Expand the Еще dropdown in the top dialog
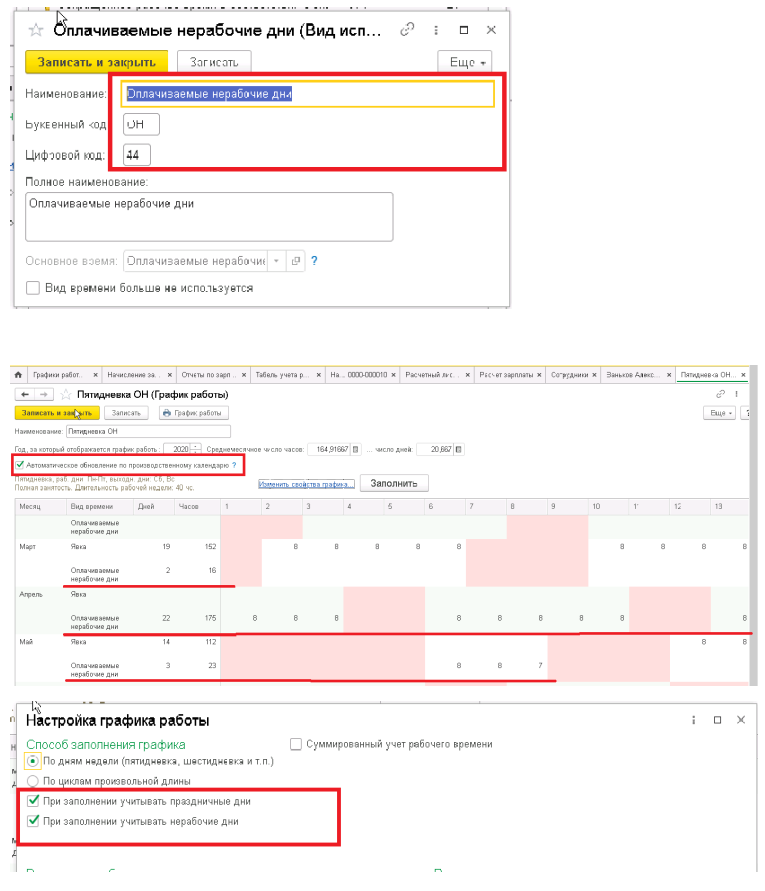765x891 pixels. click(465, 62)
